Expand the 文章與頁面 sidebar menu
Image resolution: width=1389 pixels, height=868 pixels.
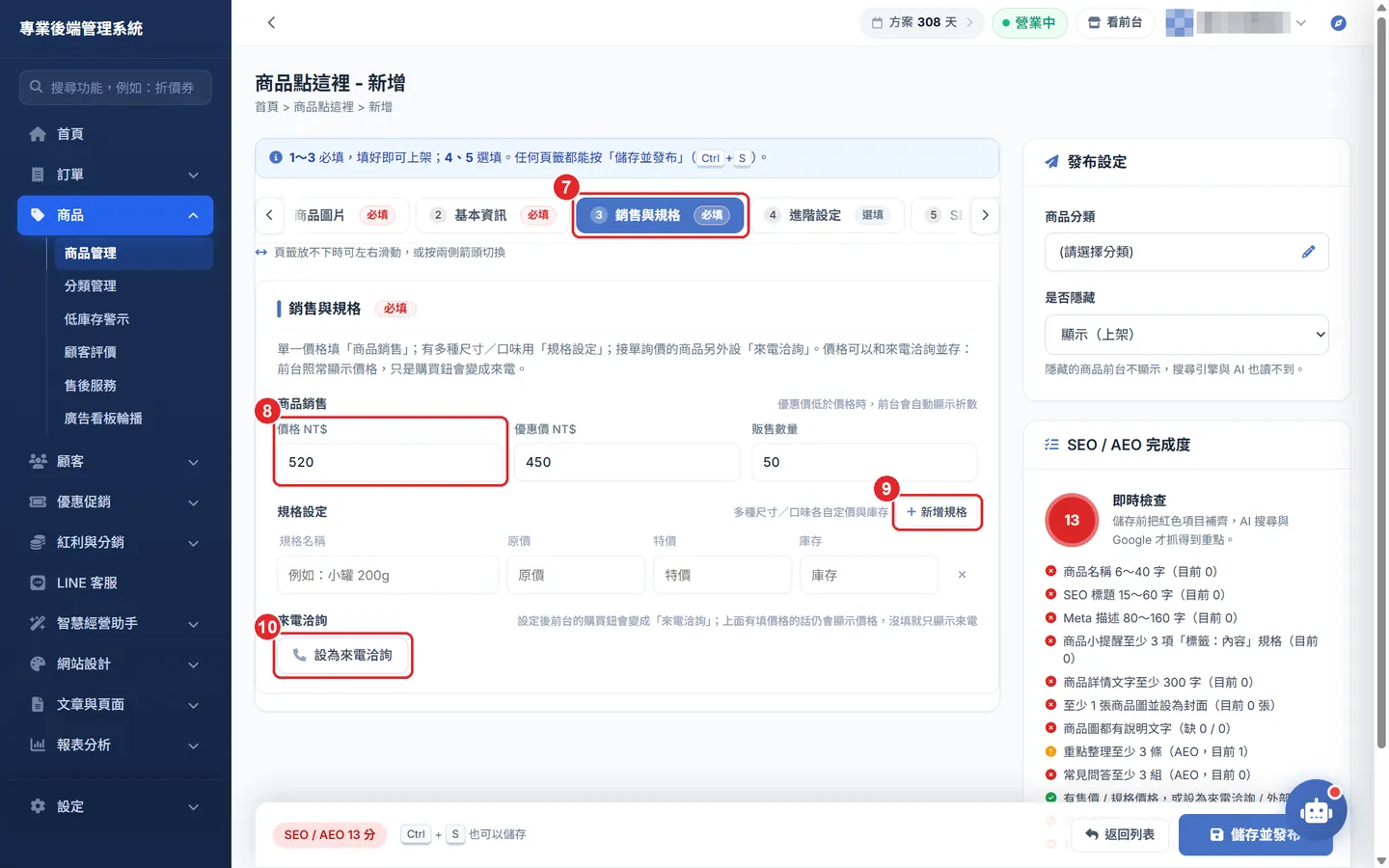click(x=116, y=704)
